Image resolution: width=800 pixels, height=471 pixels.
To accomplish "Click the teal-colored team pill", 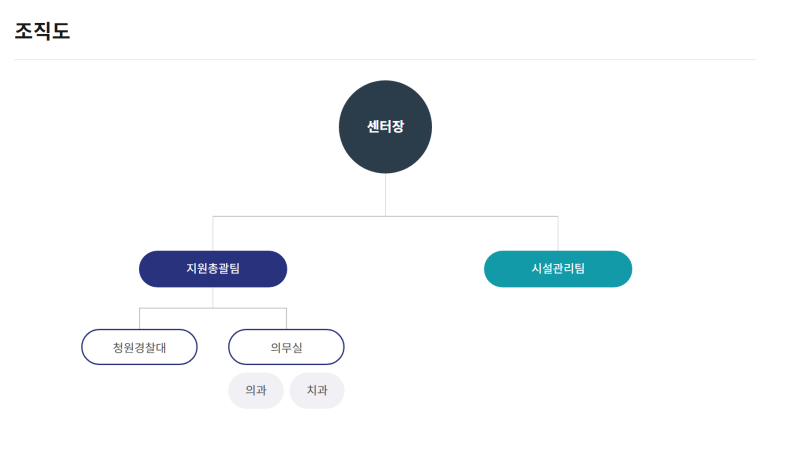I will click(558, 269).
